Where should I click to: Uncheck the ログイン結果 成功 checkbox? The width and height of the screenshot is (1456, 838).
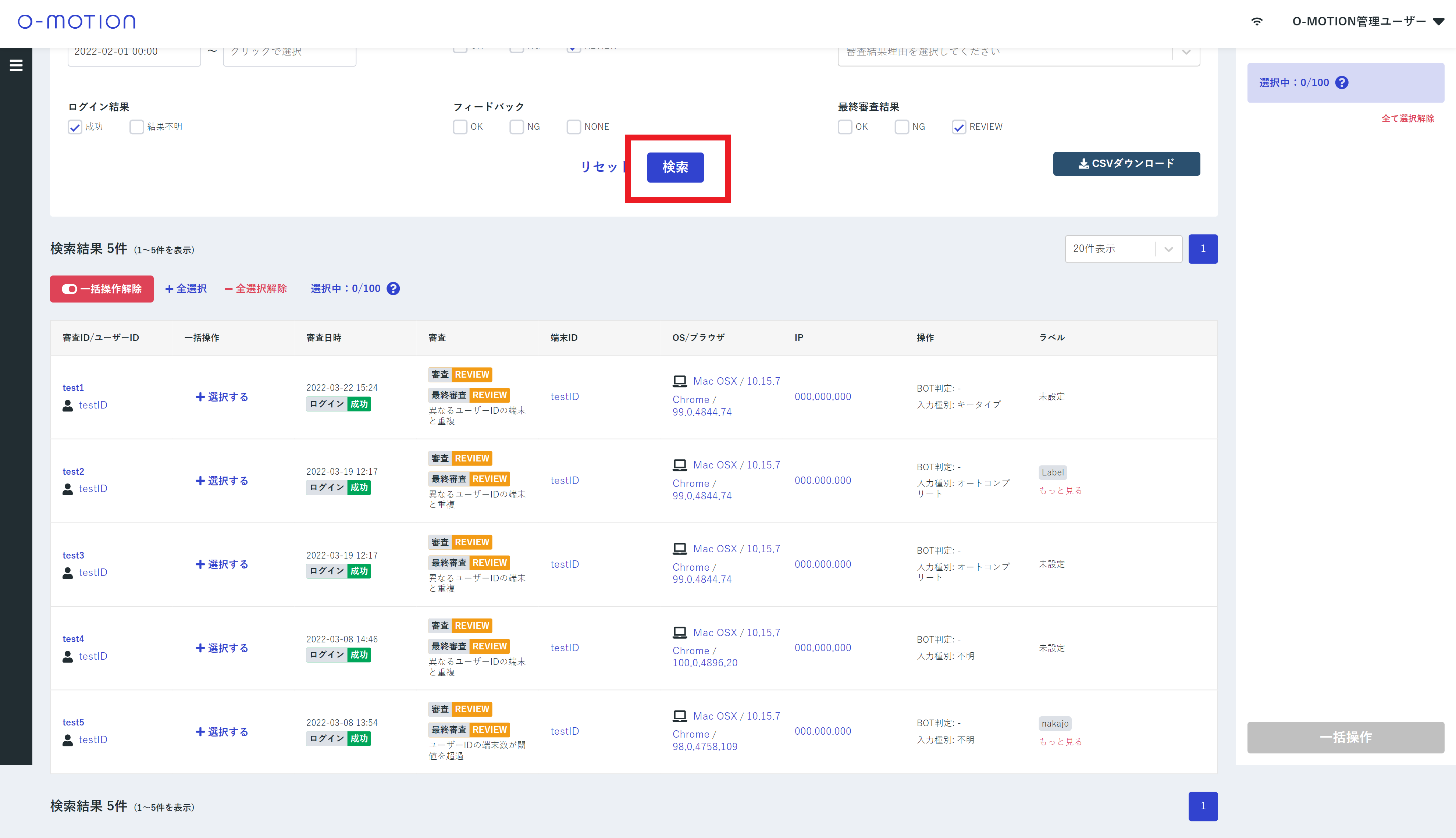(x=75, y=127)
